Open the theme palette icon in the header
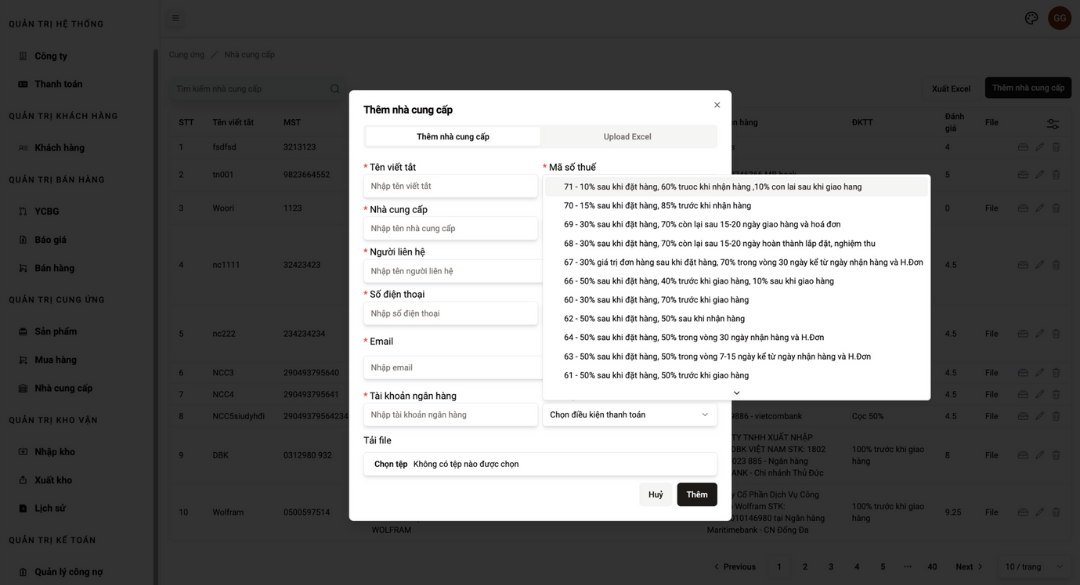 (x=1032, y=18)
